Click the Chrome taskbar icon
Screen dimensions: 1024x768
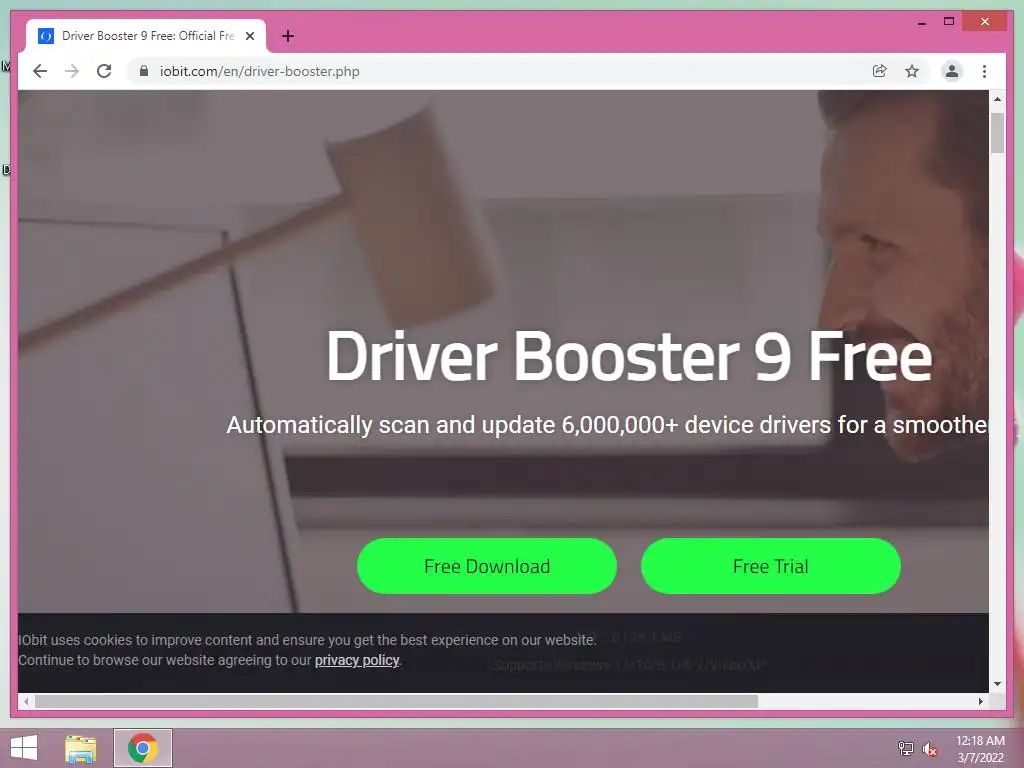pyautogui.click(x=143, y=748)
